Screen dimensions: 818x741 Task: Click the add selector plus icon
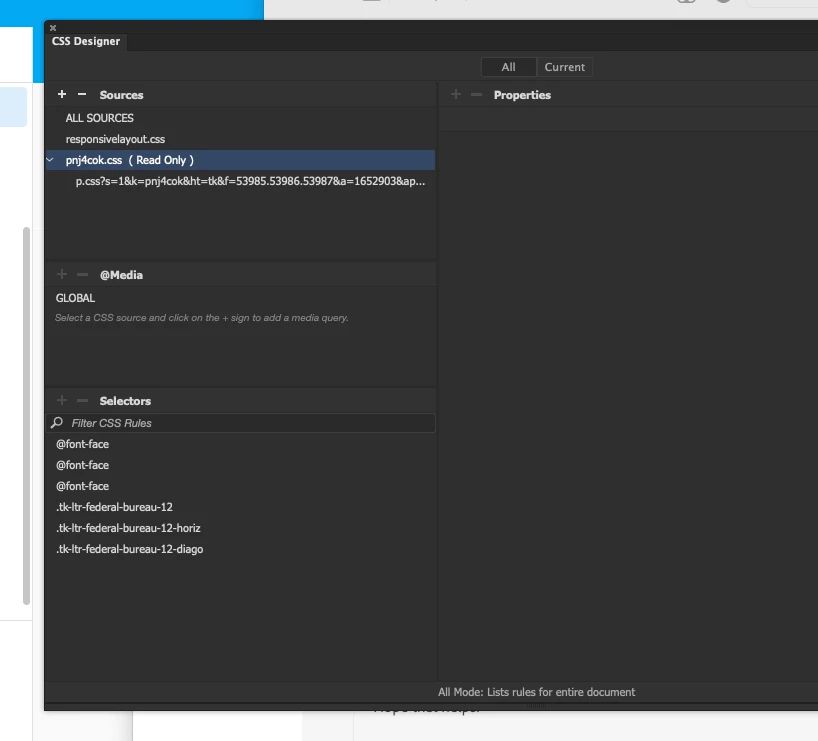[62, 400]
